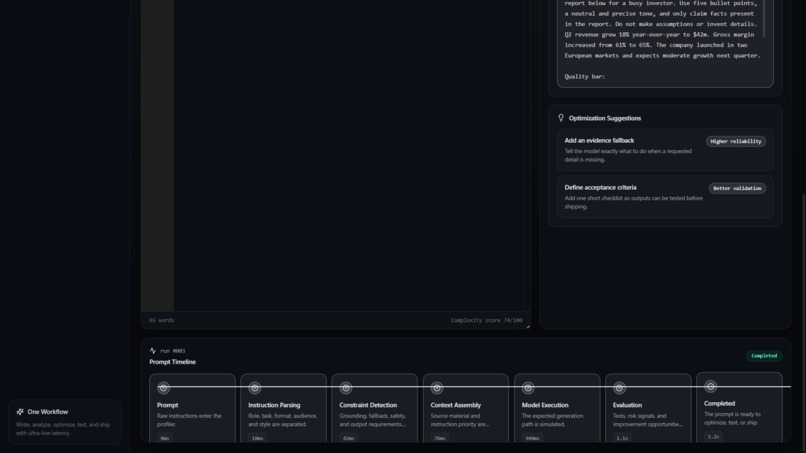The width and height of the screenshot is (806, 453).
Task: Click the 18ms duration chip on Instruction Parsing
Action: 258,438
